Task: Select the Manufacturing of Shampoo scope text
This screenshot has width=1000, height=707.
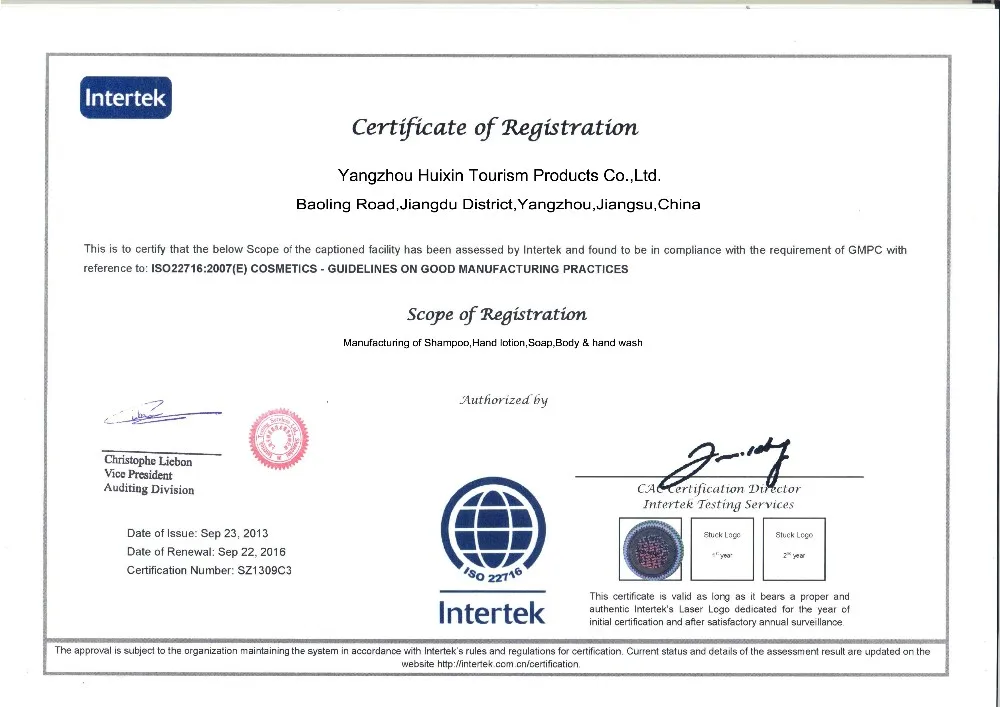Action: click(x=492, y=343)
